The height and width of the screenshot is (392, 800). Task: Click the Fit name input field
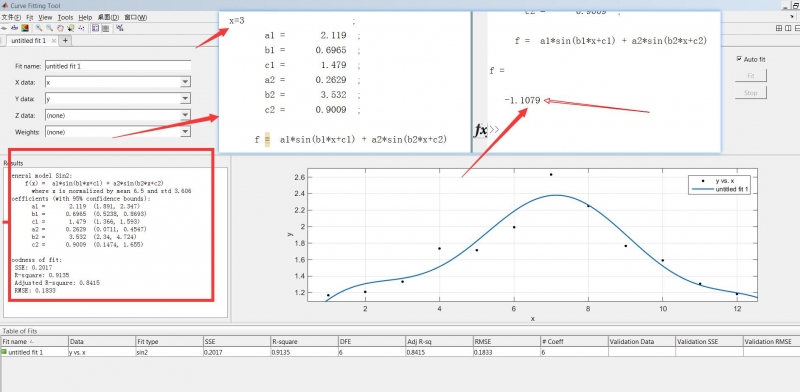point(118,65)
